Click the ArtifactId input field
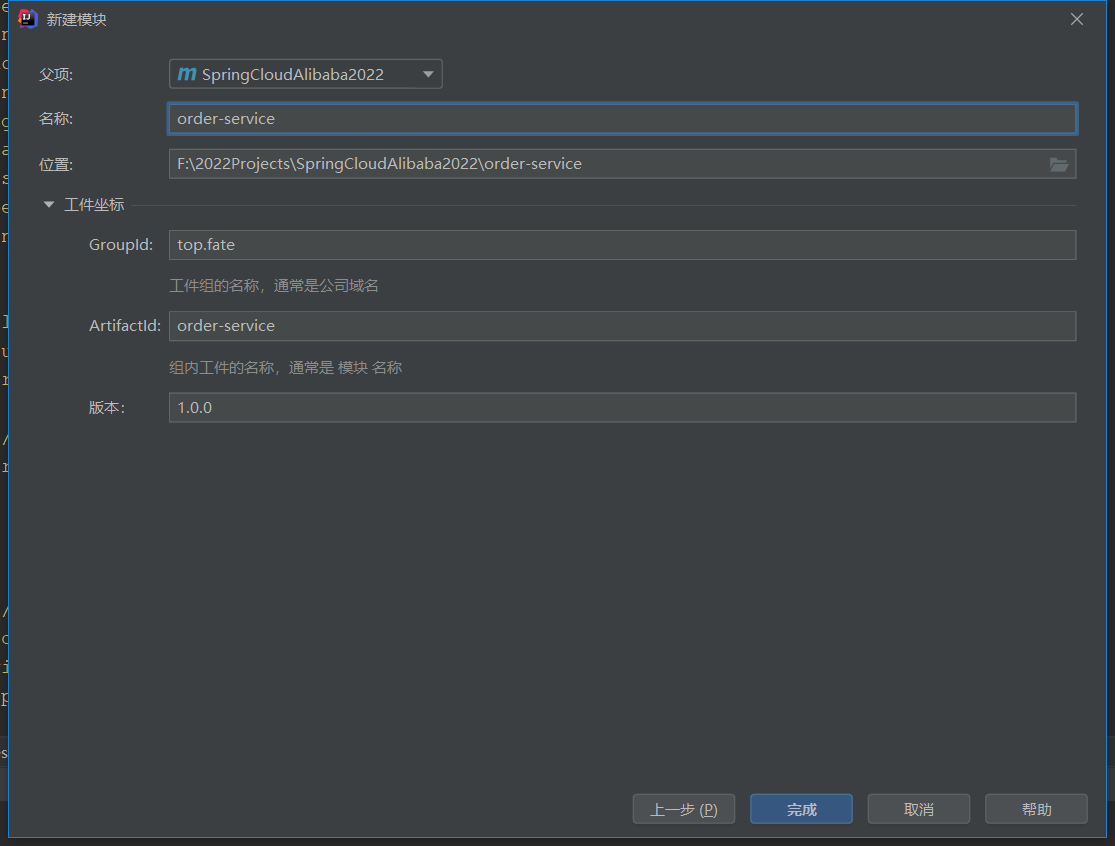The image size is (1115, 846). pos(622,326)
